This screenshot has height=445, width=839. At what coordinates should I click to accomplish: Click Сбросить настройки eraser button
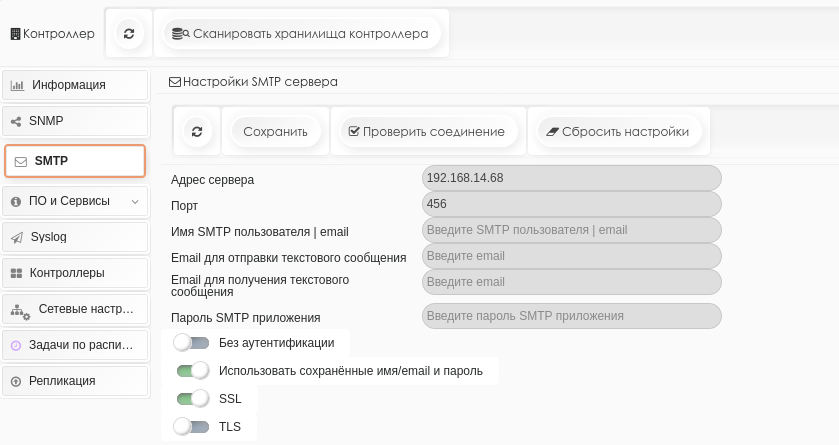(x=619, y=132)
